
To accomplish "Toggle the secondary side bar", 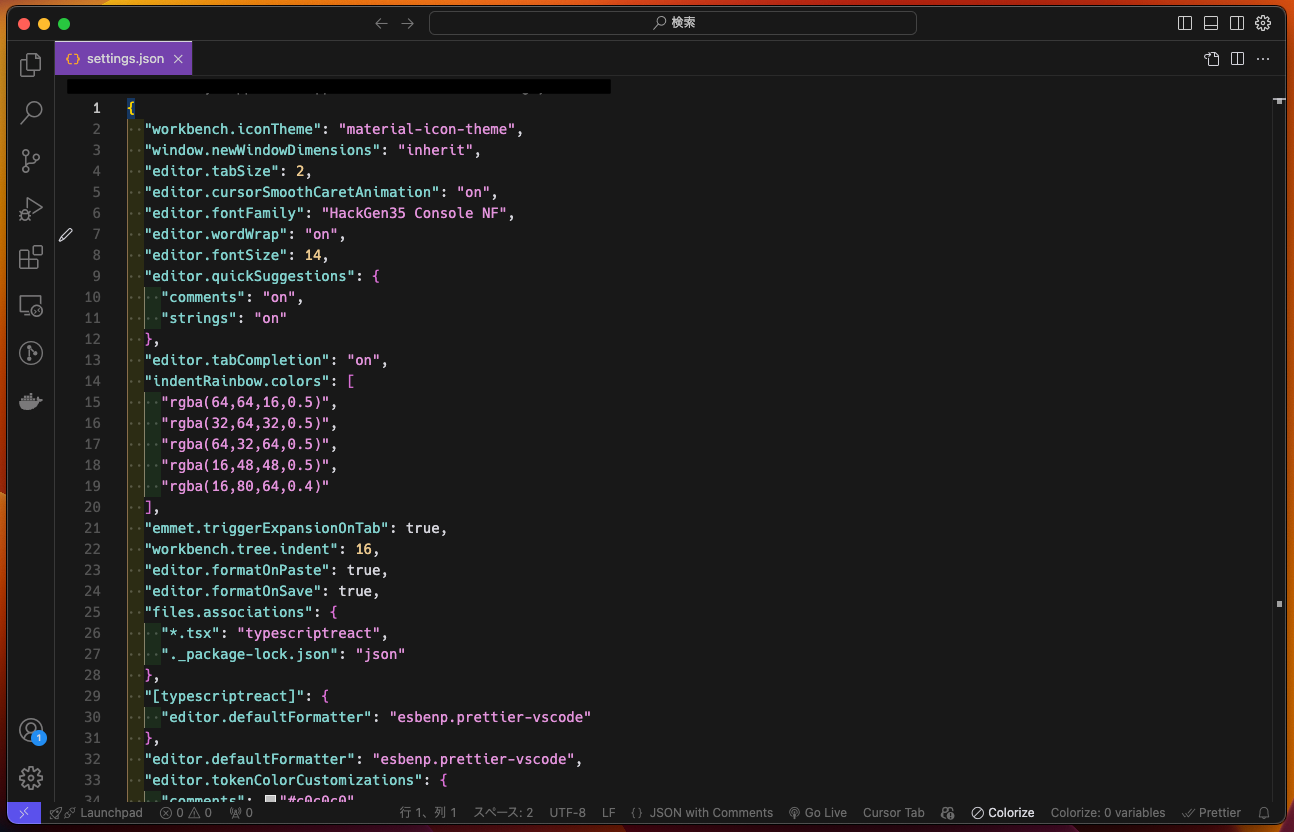I will [x=1237, y=23].
